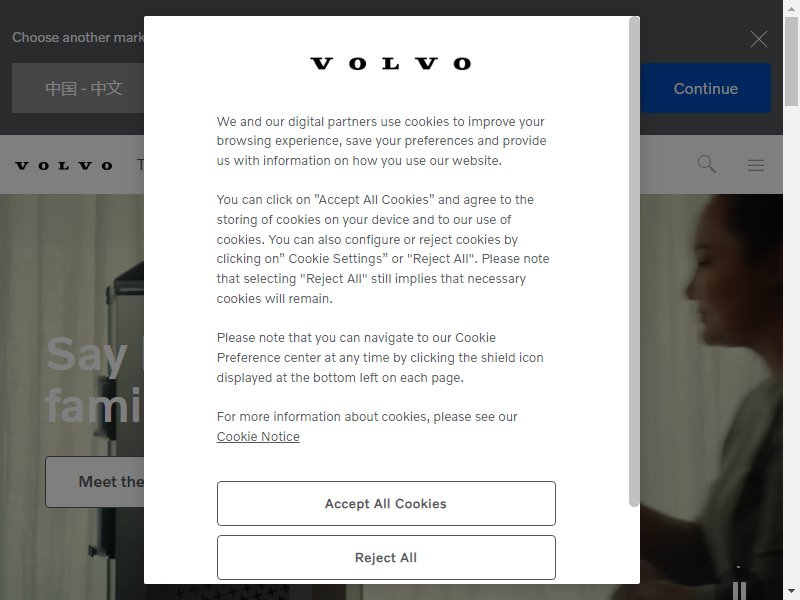Click the hero heading starting with Say
This screenshot has width=800, height=600.
coord(95,380)
